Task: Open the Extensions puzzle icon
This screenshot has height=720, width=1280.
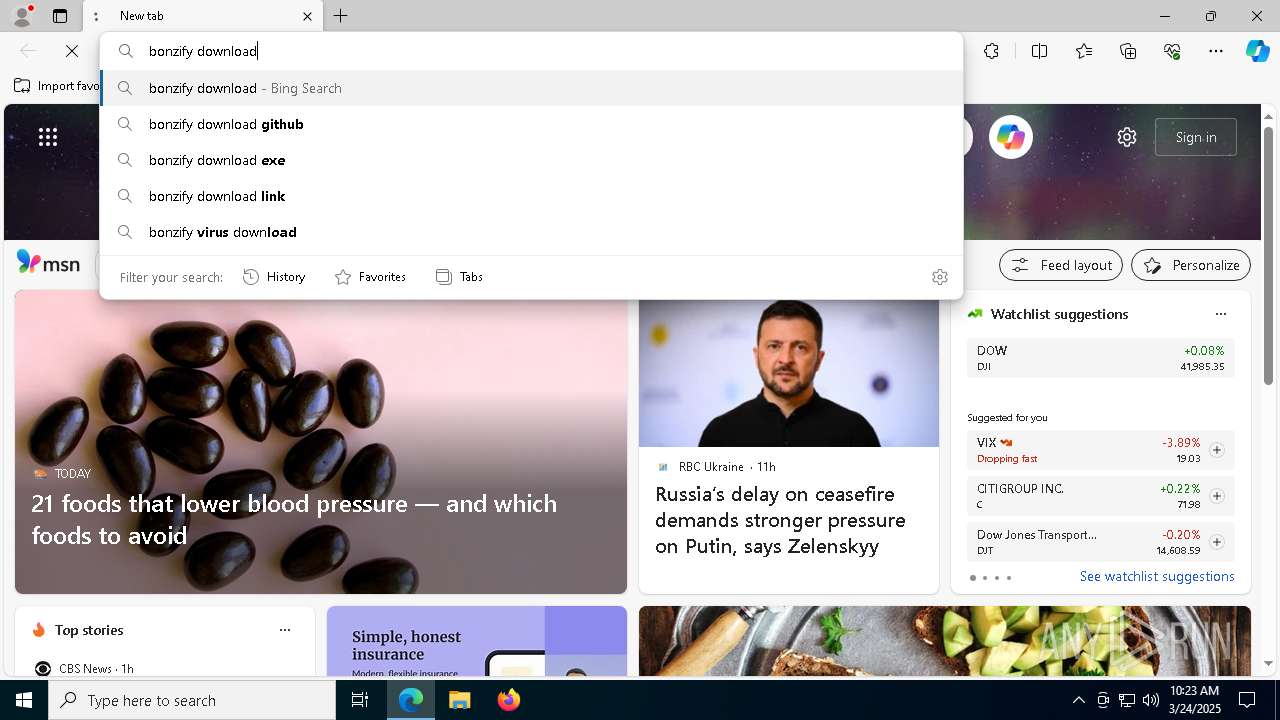Action: click(x=991, y=51)
